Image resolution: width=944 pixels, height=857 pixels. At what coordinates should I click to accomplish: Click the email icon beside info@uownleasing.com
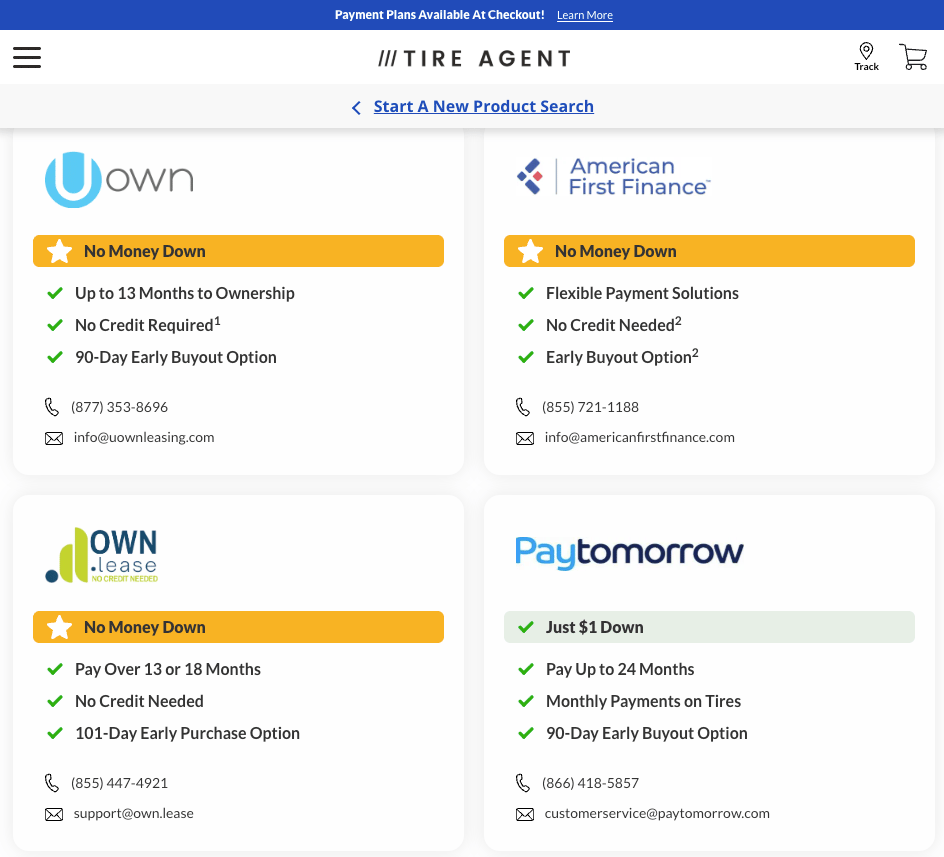[x=53, y=437]
